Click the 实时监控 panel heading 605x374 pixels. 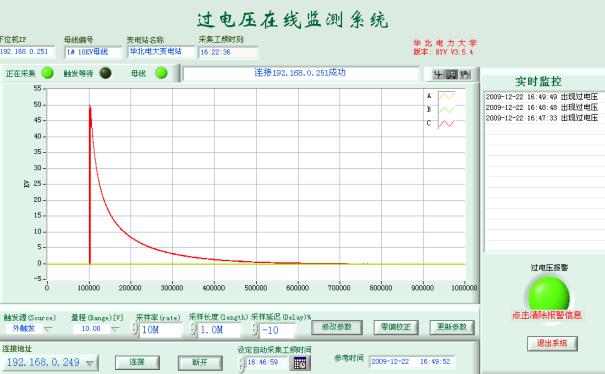click(538, 81)
